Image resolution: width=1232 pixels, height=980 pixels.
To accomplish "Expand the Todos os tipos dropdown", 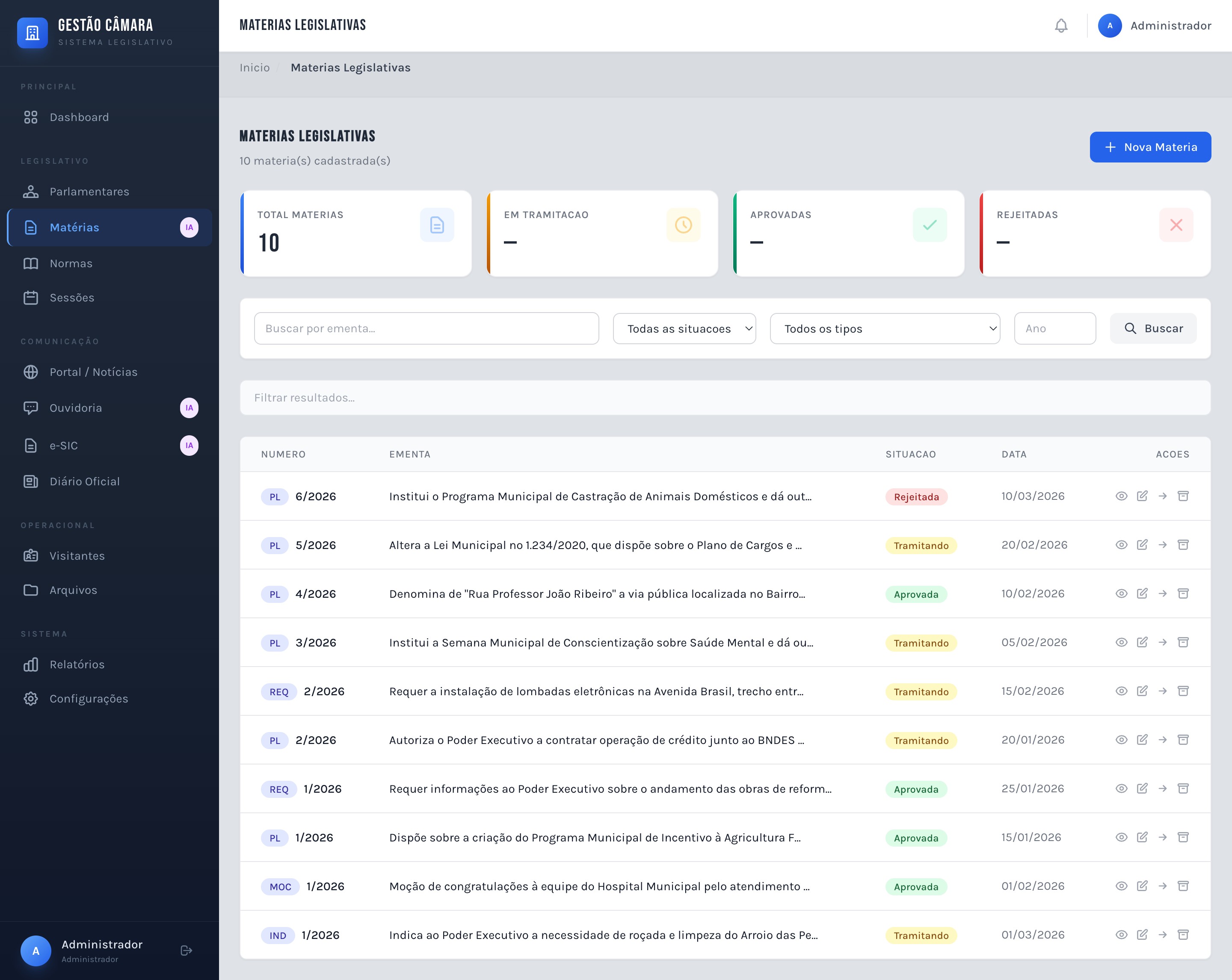I will point(884,328).
